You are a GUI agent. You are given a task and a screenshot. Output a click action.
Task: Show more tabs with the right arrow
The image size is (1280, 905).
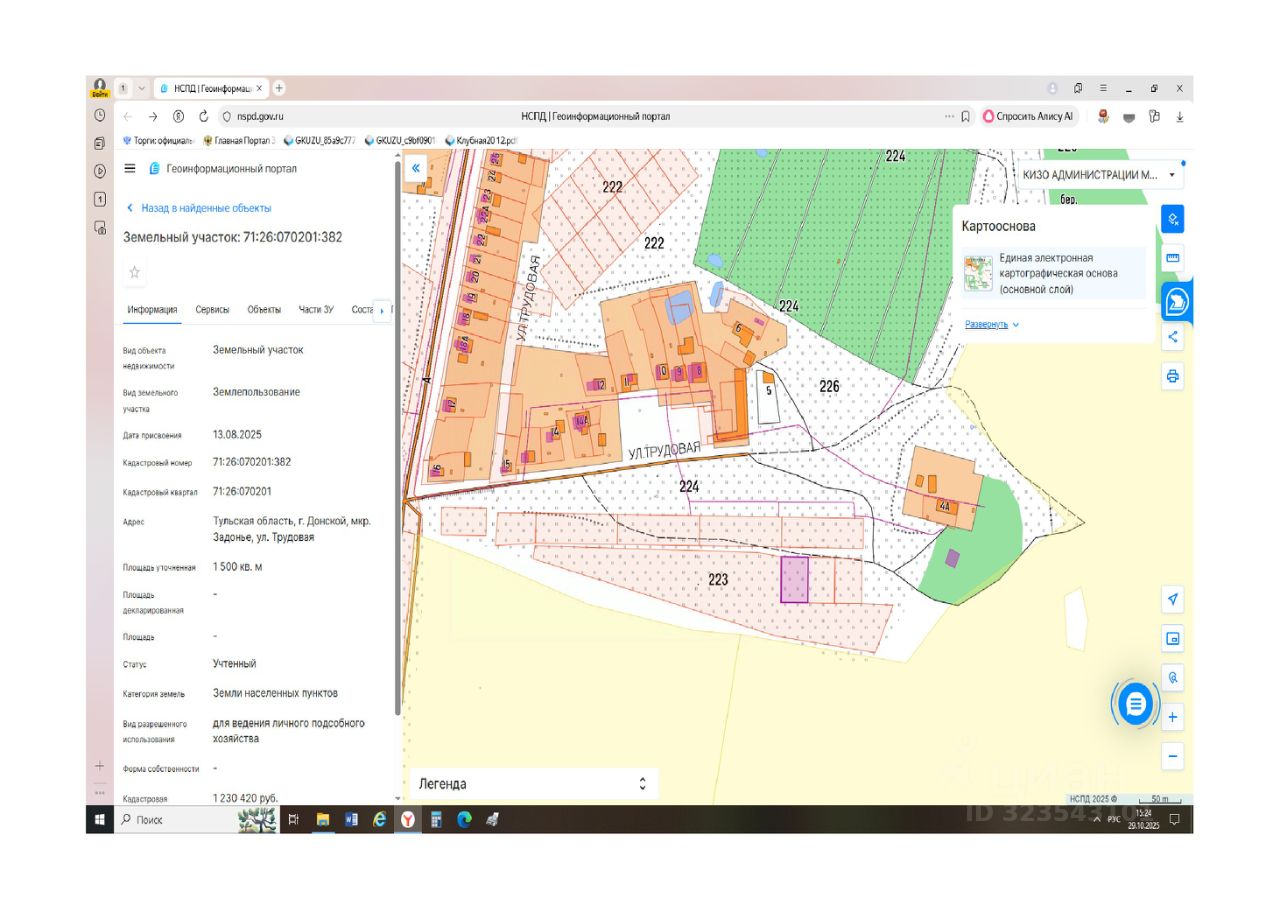point(381,311)
